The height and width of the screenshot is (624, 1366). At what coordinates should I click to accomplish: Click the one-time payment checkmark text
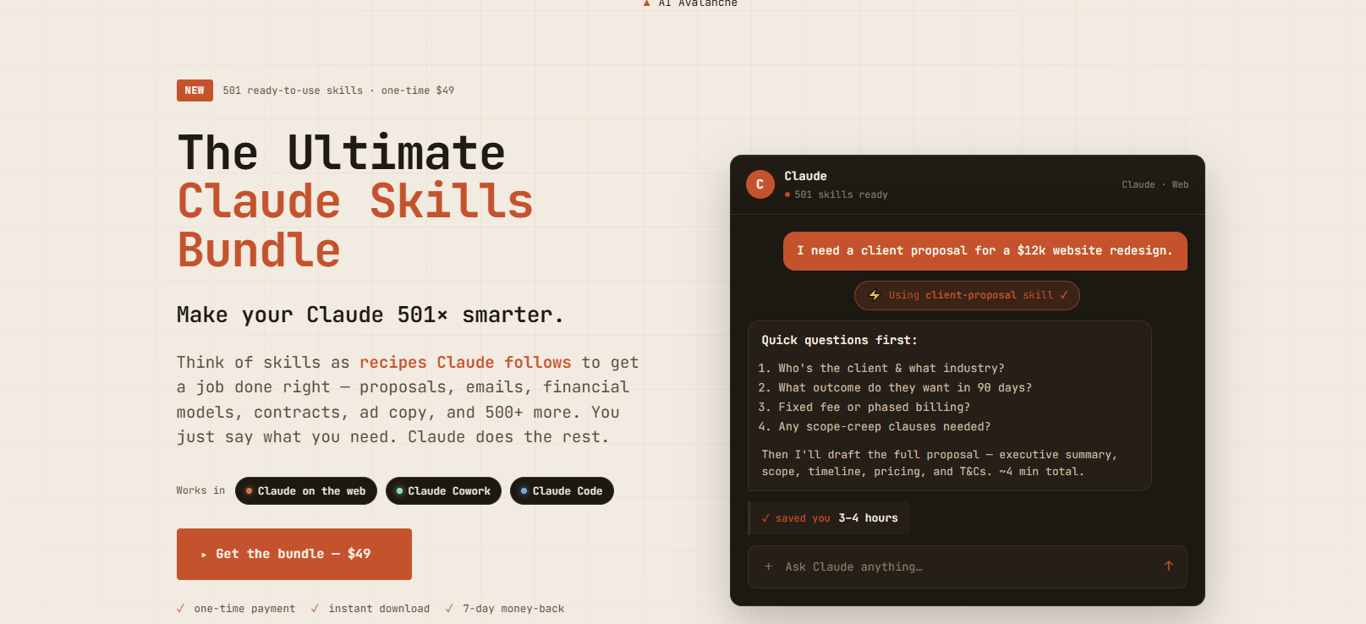click(236, 609)
